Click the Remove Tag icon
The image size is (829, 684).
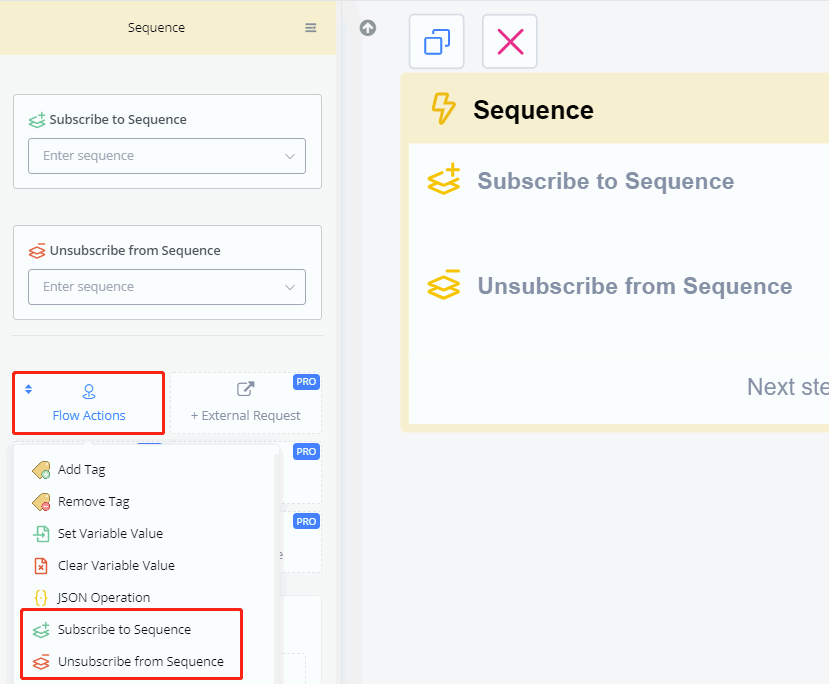tap(41, 502)
